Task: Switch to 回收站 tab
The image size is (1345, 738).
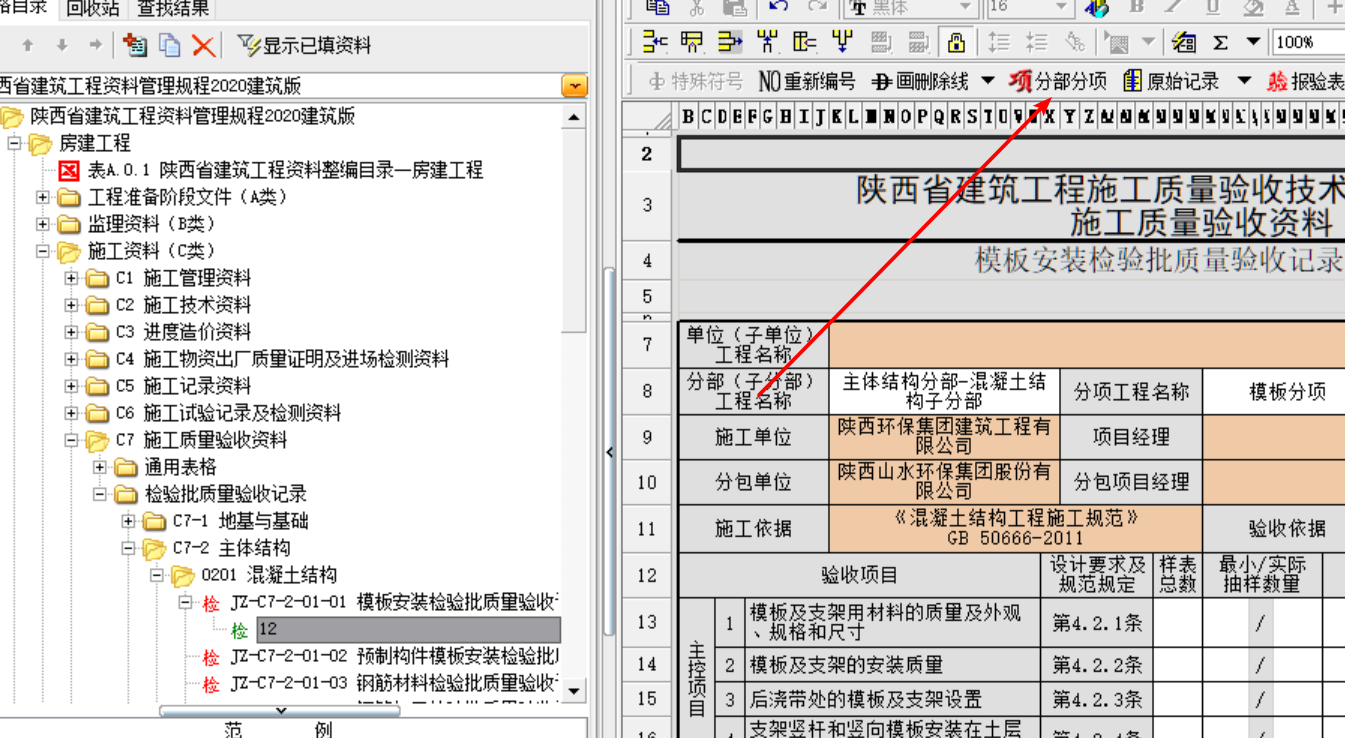Action: tap(92, 9)
